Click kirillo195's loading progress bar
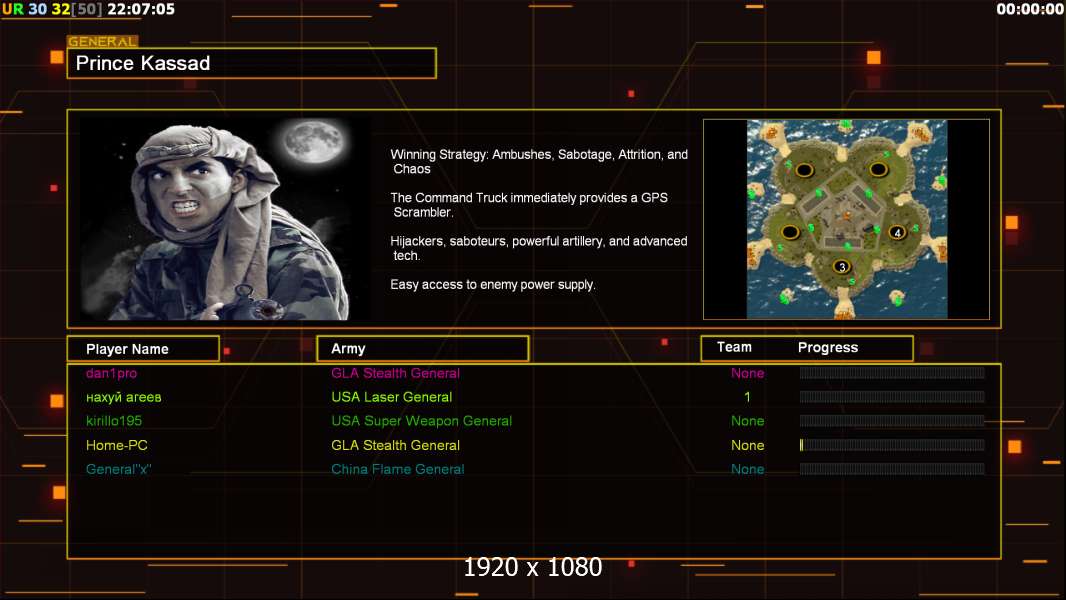Viewport: 1066px width, 600px height. (x=892, y=421)
